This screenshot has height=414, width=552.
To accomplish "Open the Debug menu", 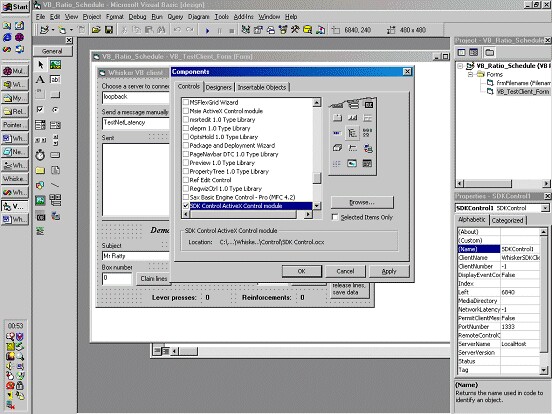I will pos(137,17).
